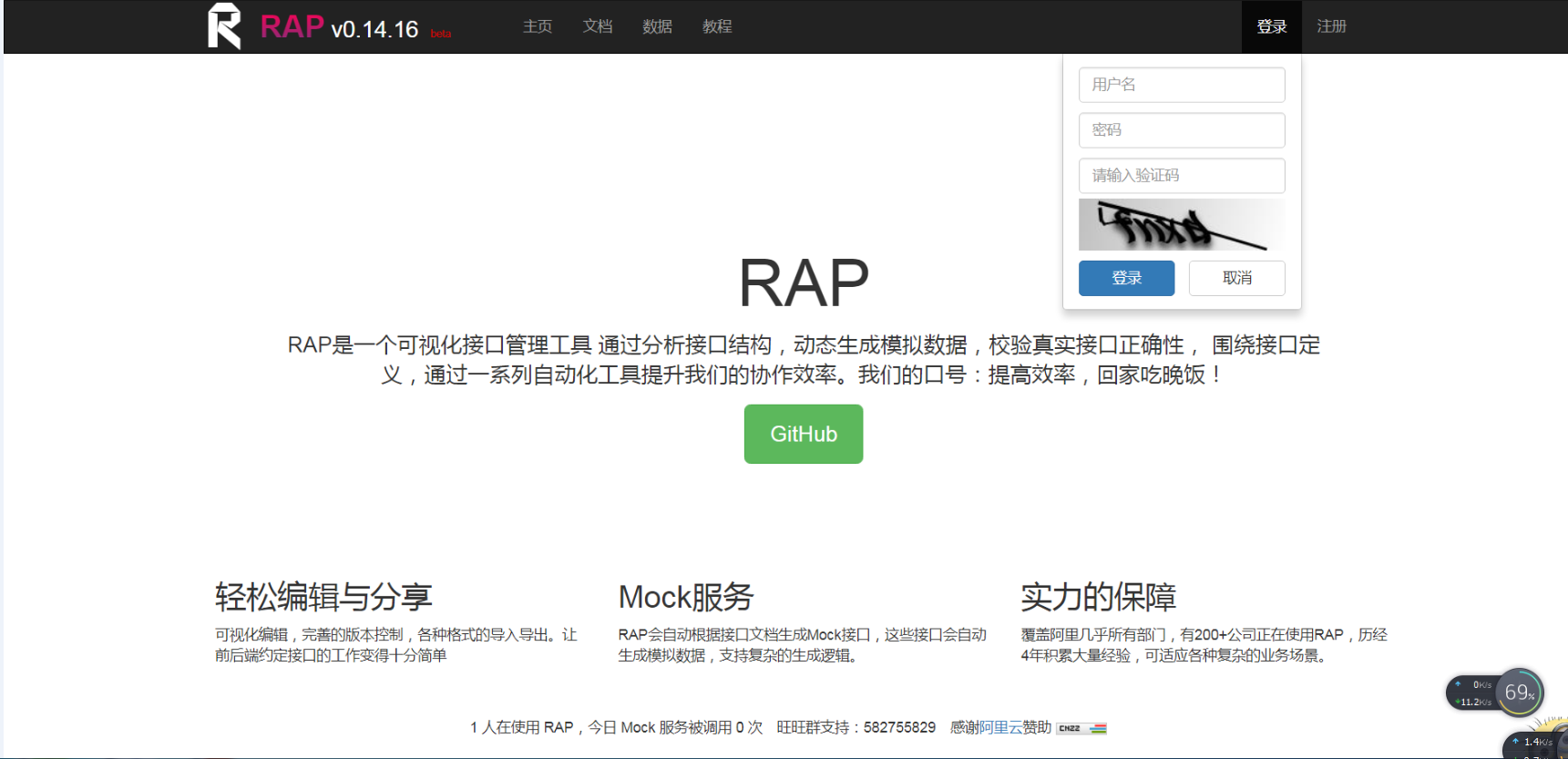The image size is (1568, 759).
Task: Click the RAP logo icon
Action: pyautogui.click(x=224, y=26)
